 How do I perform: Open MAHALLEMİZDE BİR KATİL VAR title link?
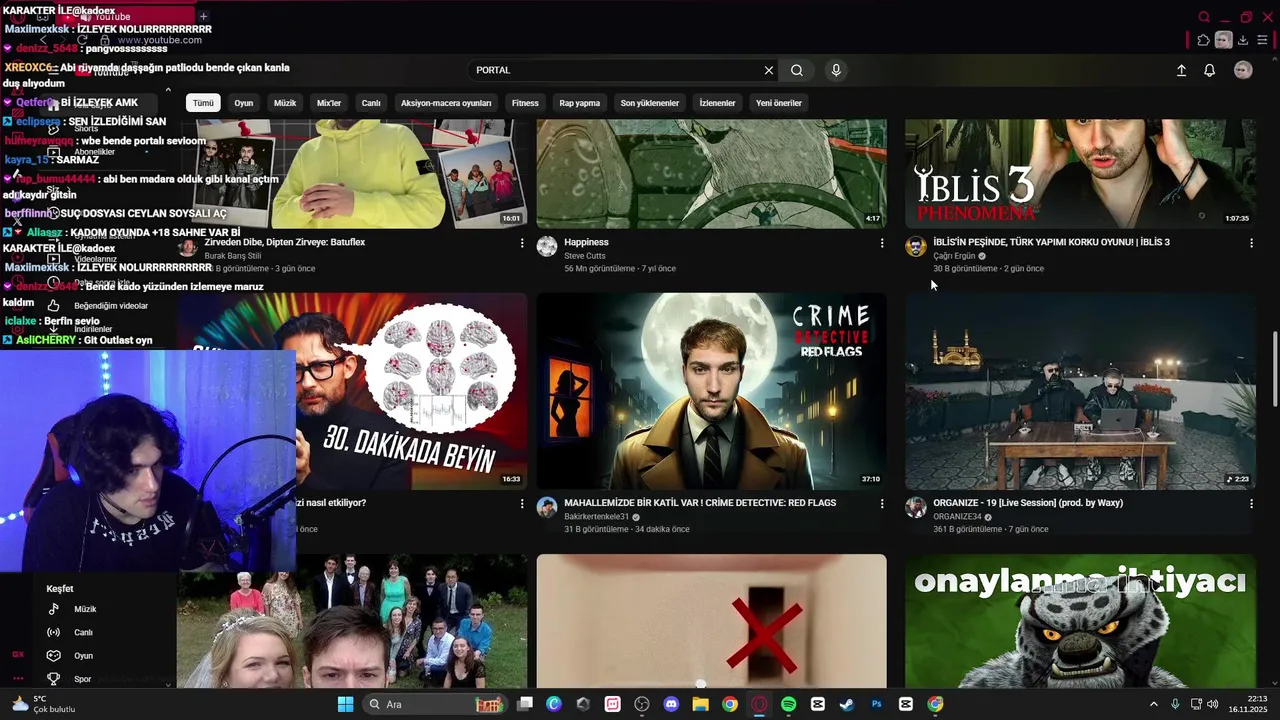[x=700, y=503]
